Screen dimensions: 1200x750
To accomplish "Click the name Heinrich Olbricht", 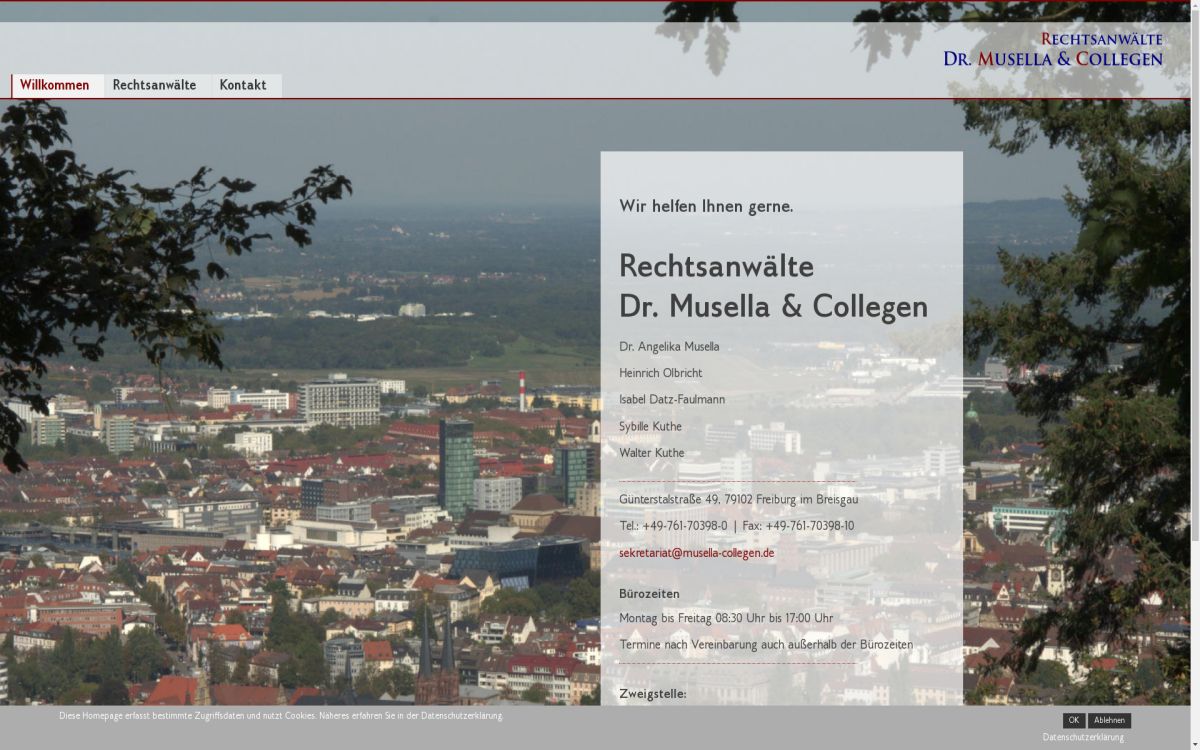I will (661, 372).
